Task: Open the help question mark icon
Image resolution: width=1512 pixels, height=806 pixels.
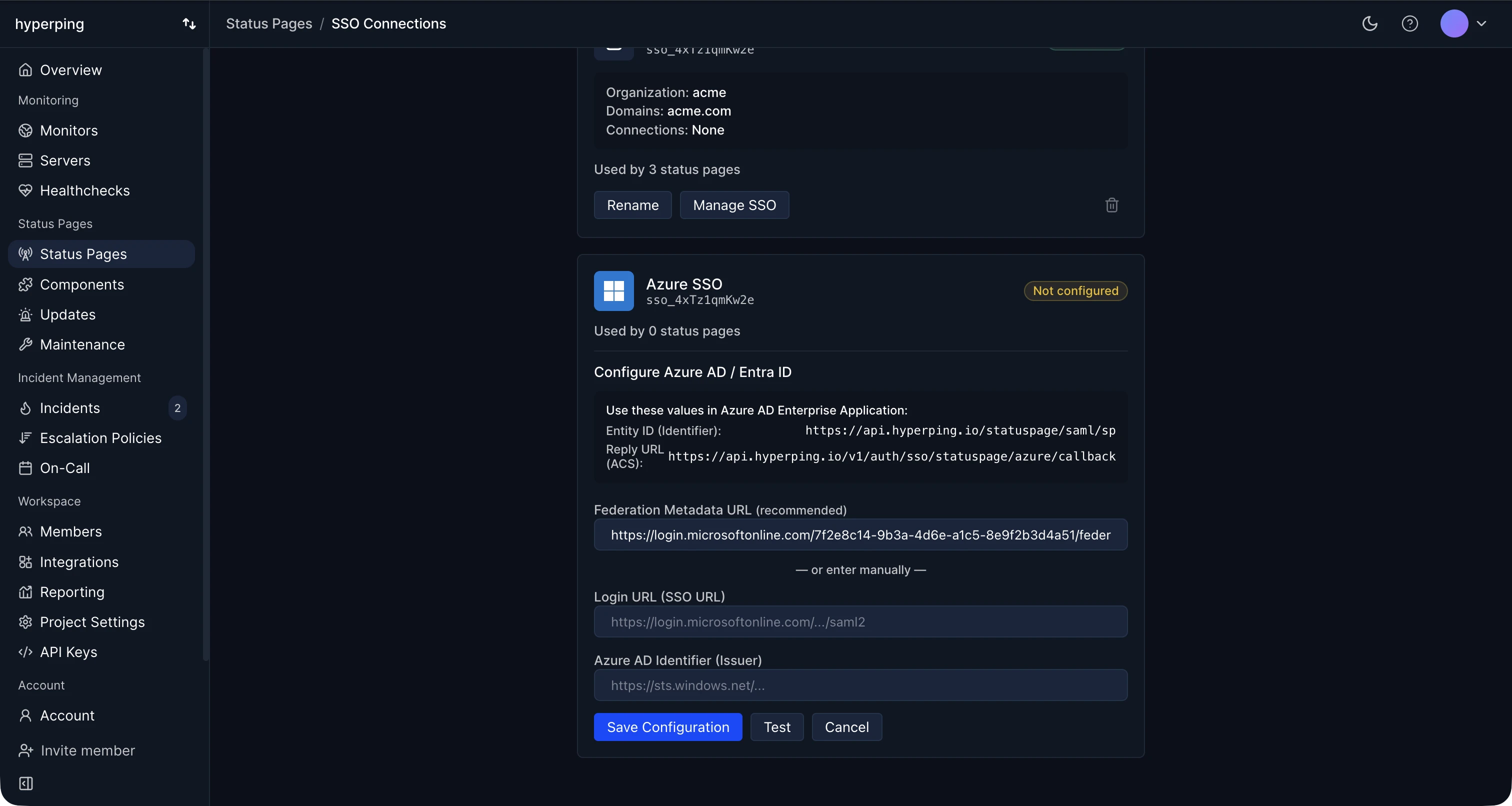Action: [1410, 23]
